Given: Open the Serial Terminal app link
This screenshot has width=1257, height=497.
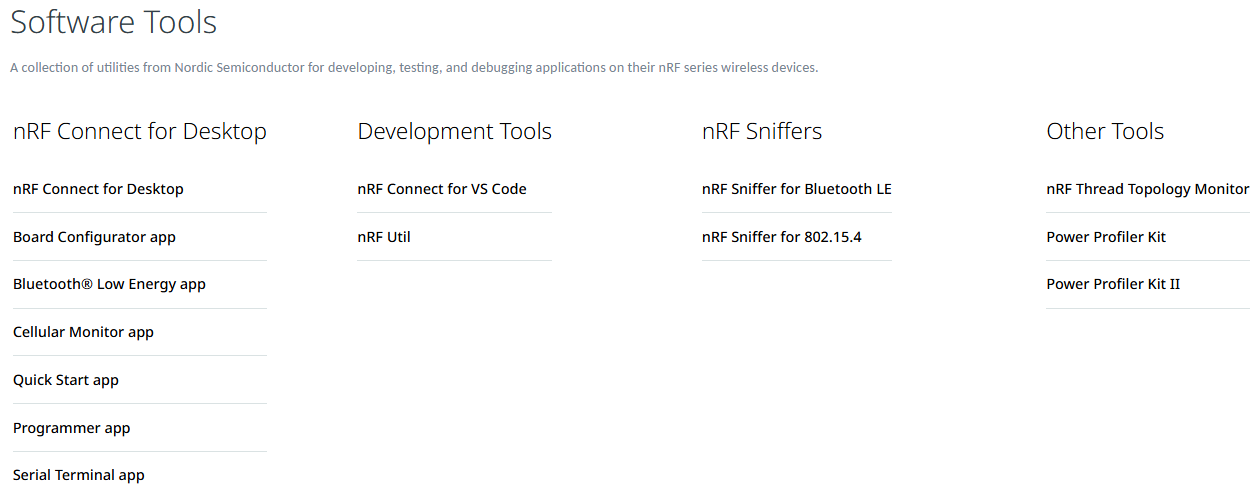Looking at the screenshot, I should tap(79, 475).
